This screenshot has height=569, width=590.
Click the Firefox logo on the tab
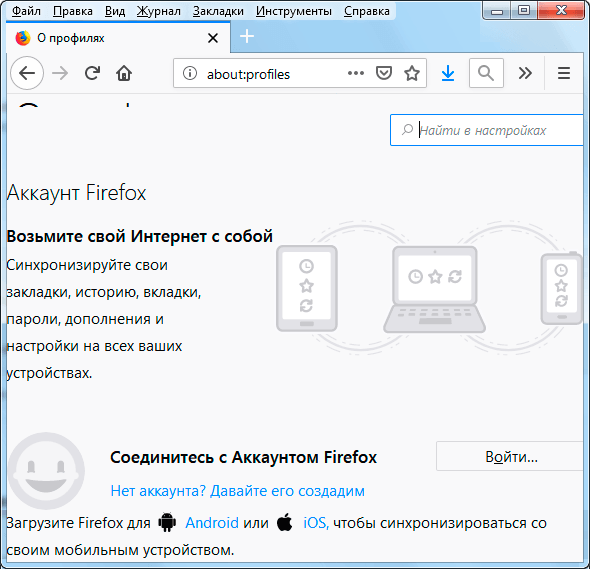point(23,38)
